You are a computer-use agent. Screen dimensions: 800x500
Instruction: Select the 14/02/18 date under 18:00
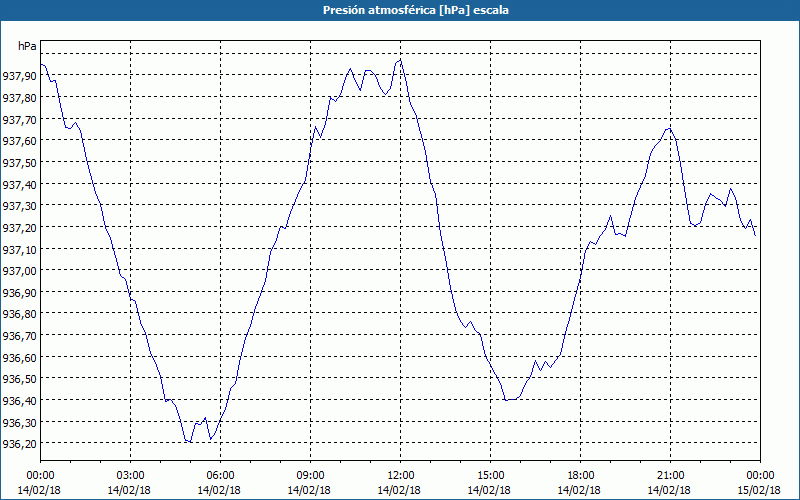(x=579, y=490)
